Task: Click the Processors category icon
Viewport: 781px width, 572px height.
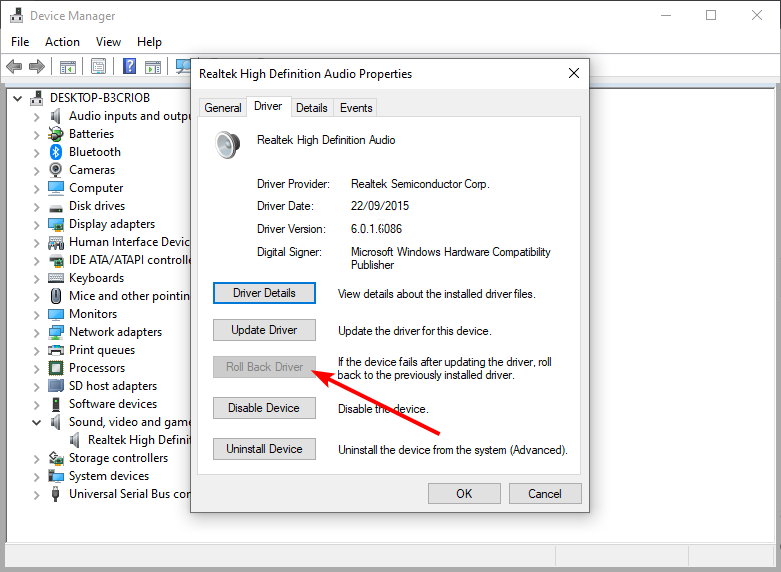Action: click(56, 368)
